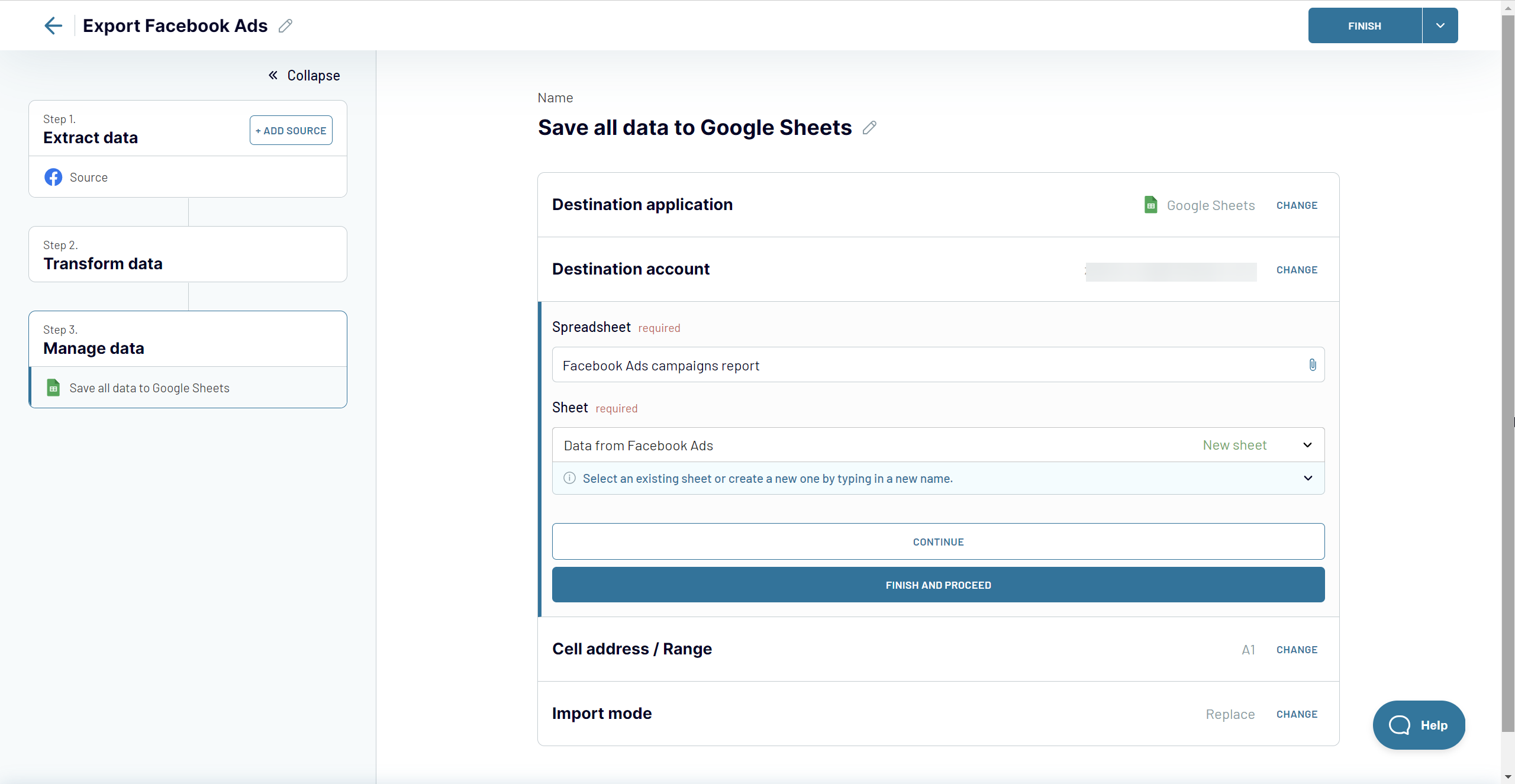The width and height of the screenshot is (1515, 784).
Task: Click the Destination account heading
Action: click(631, 269)
